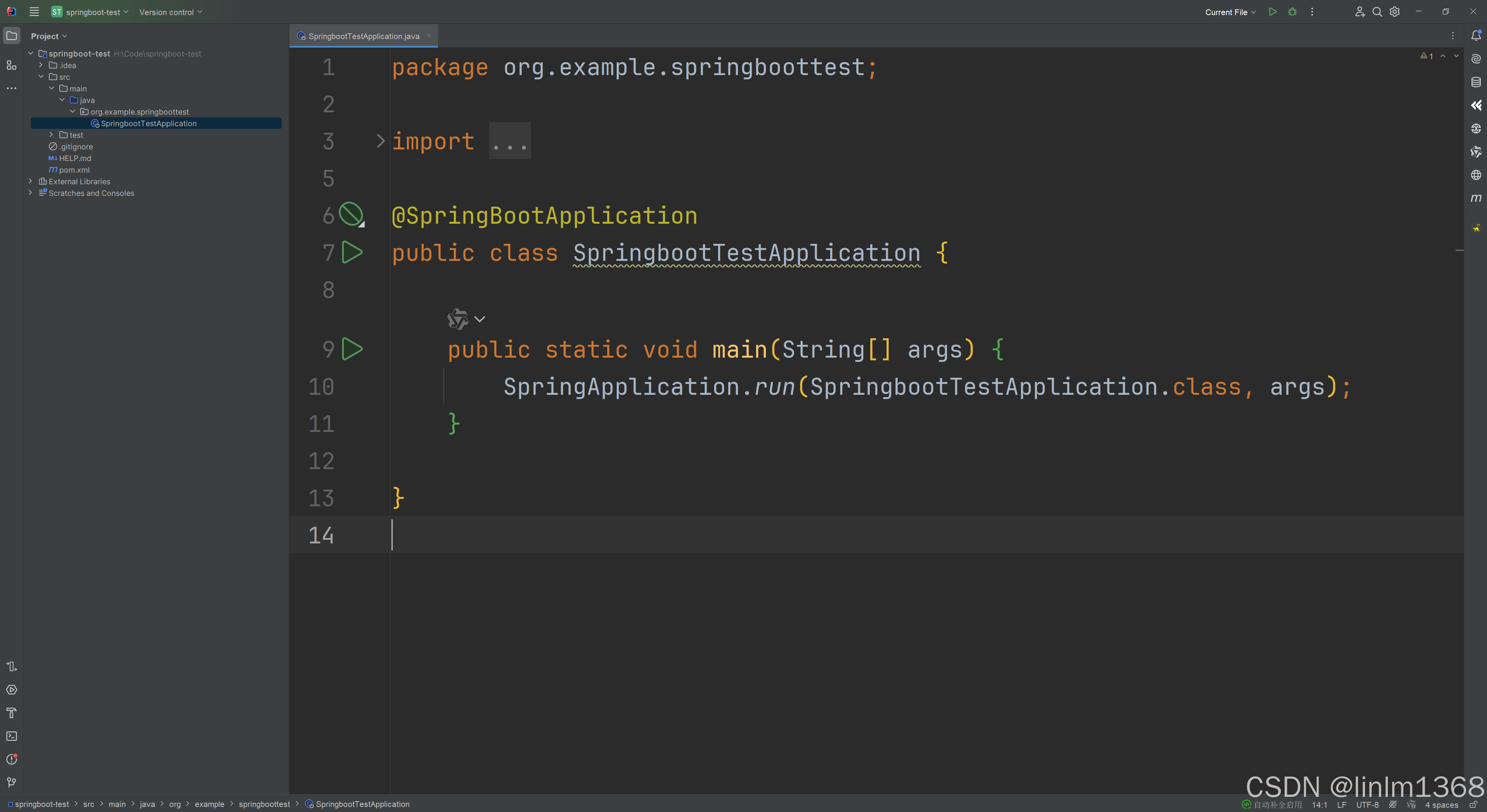Image resolution: width=1487 pixels, height=812 pixels.
Task: Expand the External Libraries node
Action: pyautogui.click(x=31, y=181)
